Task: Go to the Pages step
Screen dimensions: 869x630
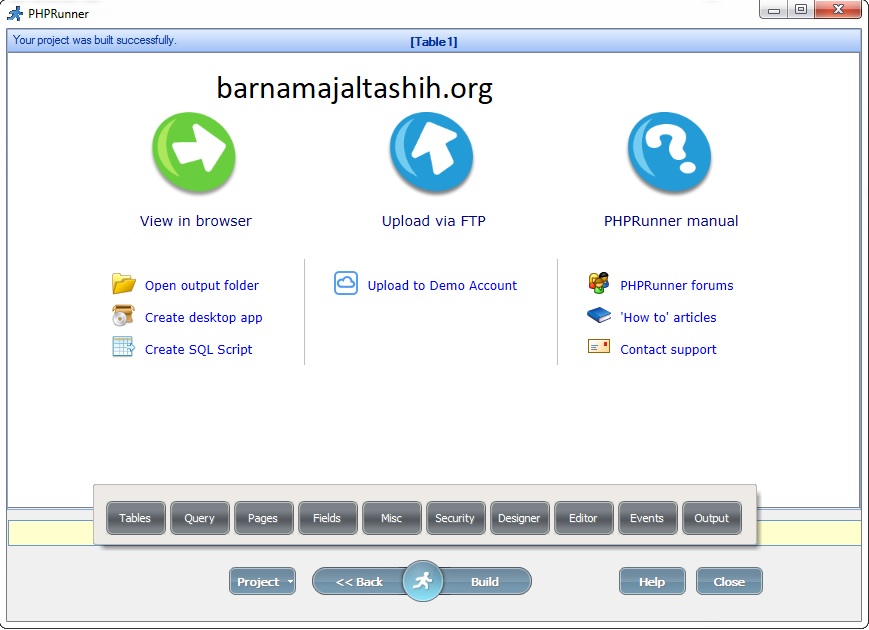Action: [263, 518]
